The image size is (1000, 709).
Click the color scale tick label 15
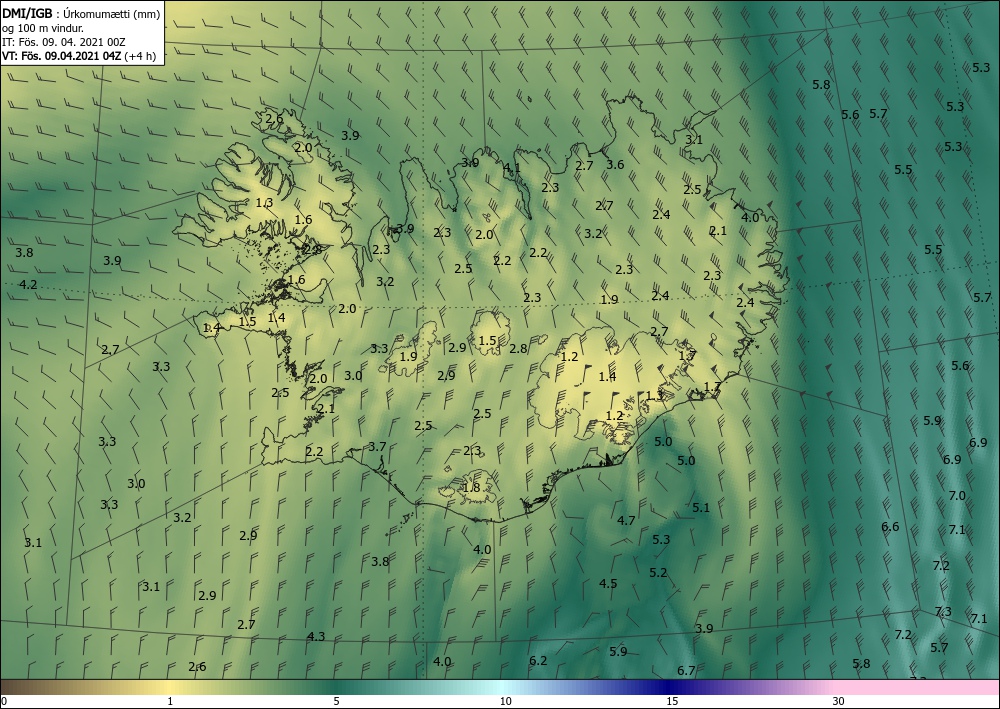[x=672, y=701]
